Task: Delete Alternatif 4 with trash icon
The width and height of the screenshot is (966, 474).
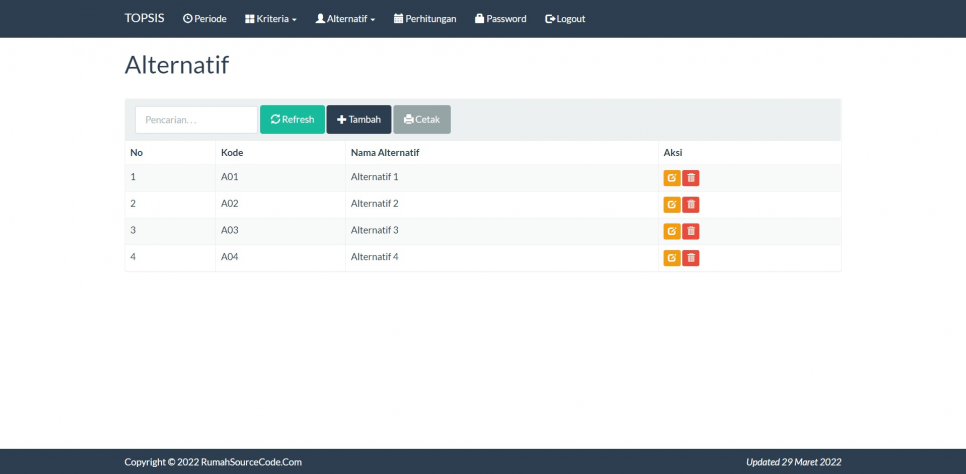Action: pyautogui.click(x=690, y=258)
